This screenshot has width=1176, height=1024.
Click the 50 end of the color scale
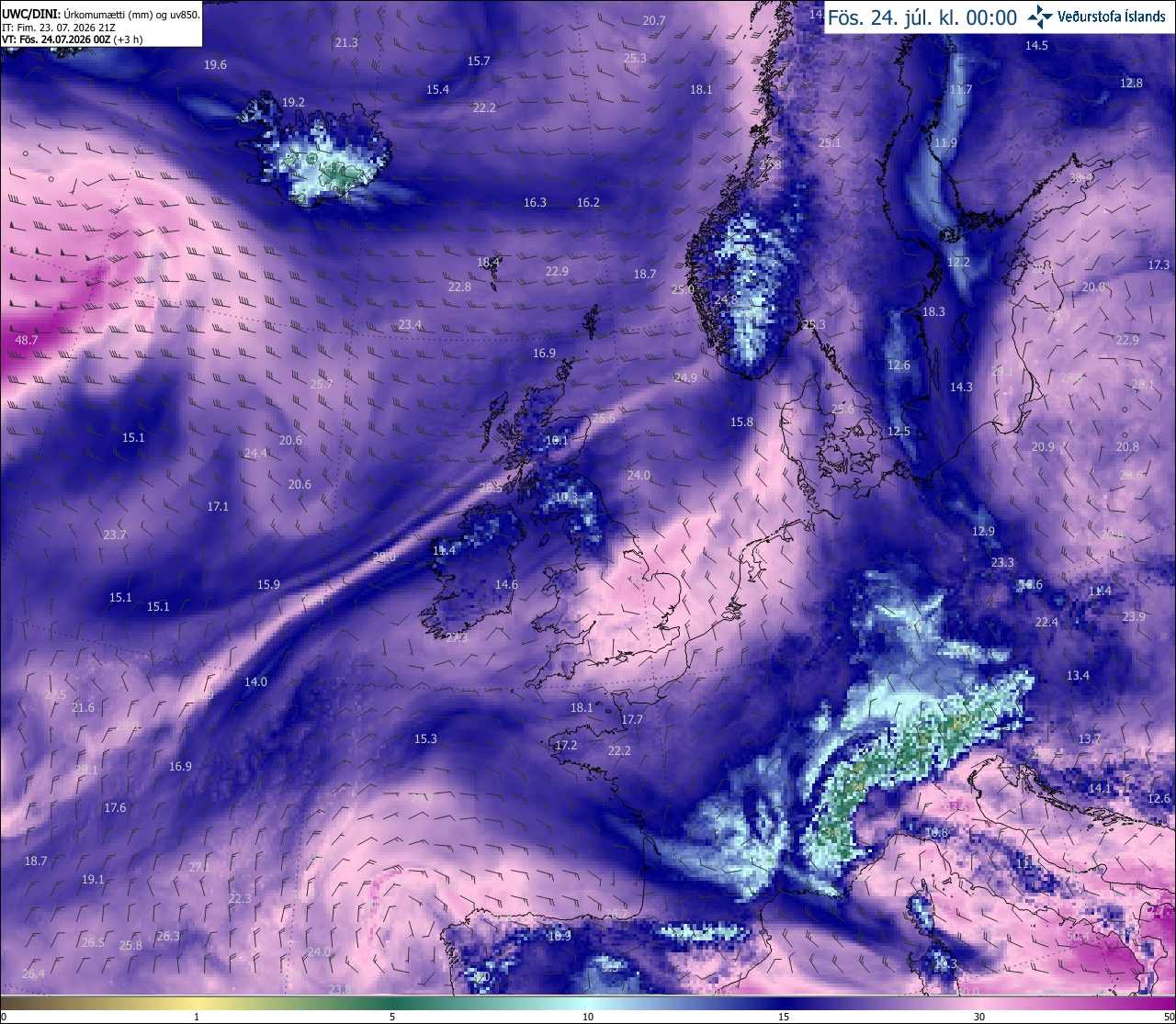[1169, 1017]
